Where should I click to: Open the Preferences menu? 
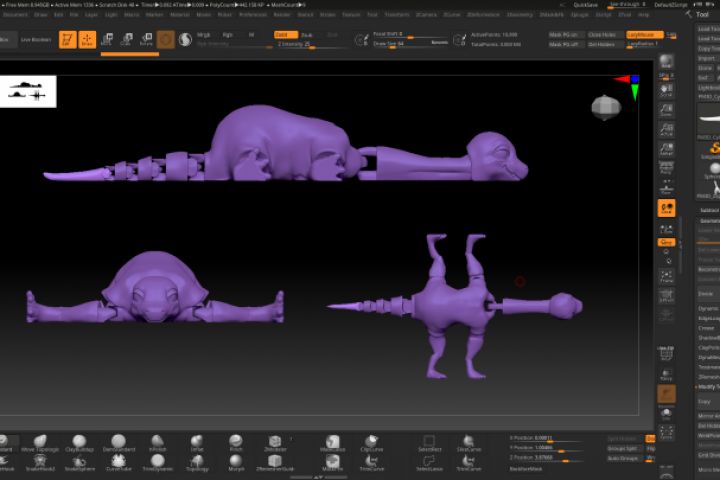pos(252,15)
